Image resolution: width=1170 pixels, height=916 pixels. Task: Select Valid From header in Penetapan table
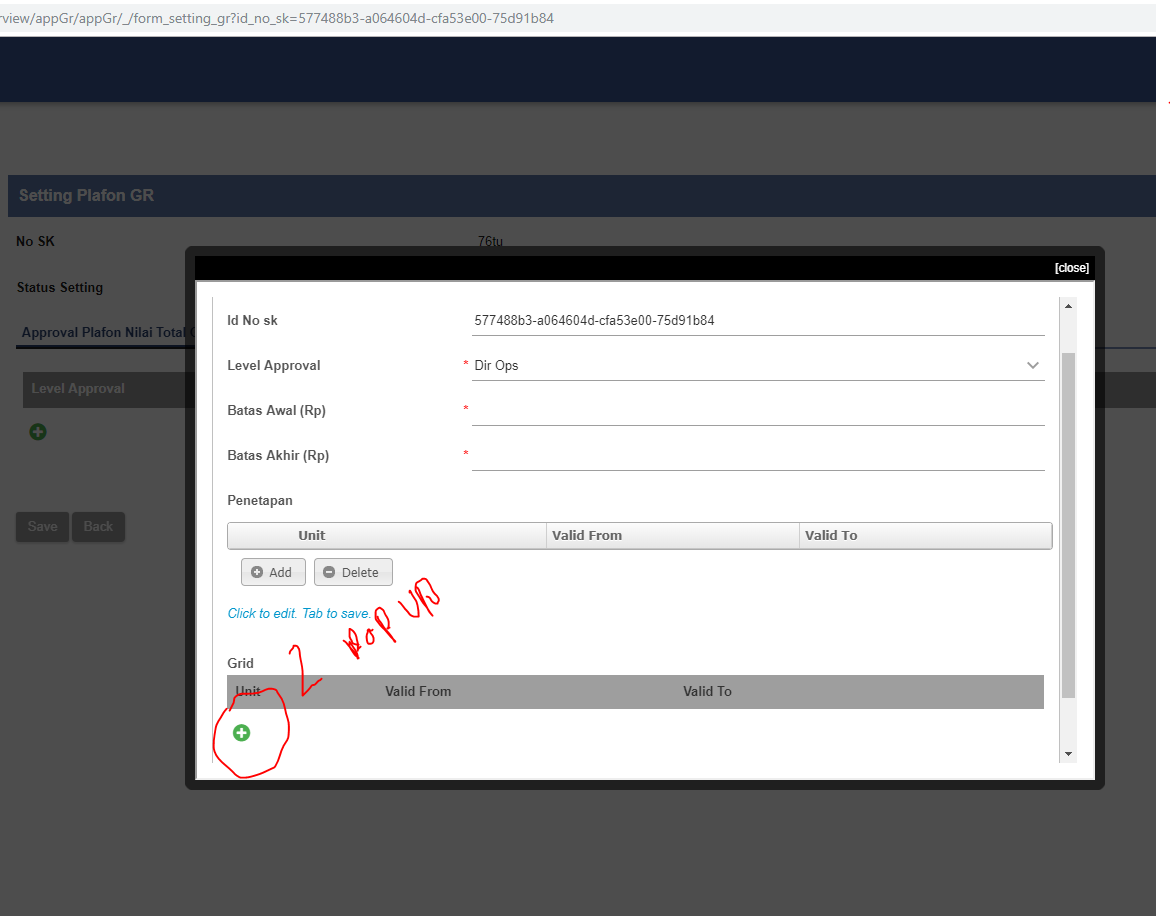587,536
